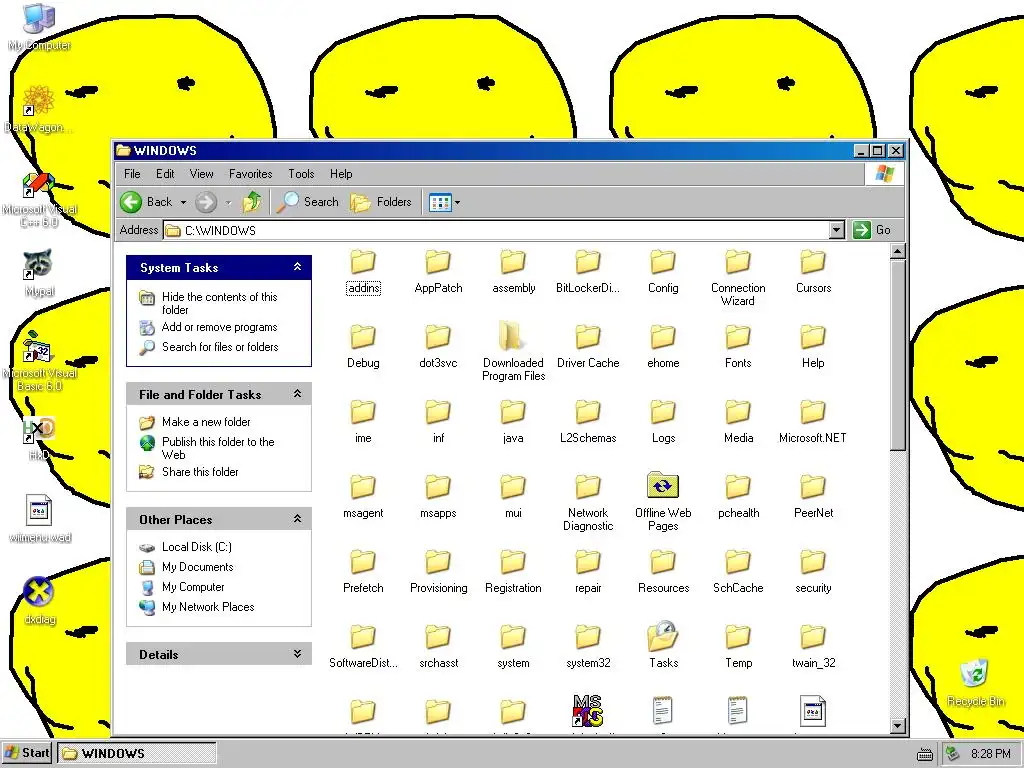This screenshot has height=768, width=1024.
Task: Open the Address bar dropdown
Action: pos(837,230)
